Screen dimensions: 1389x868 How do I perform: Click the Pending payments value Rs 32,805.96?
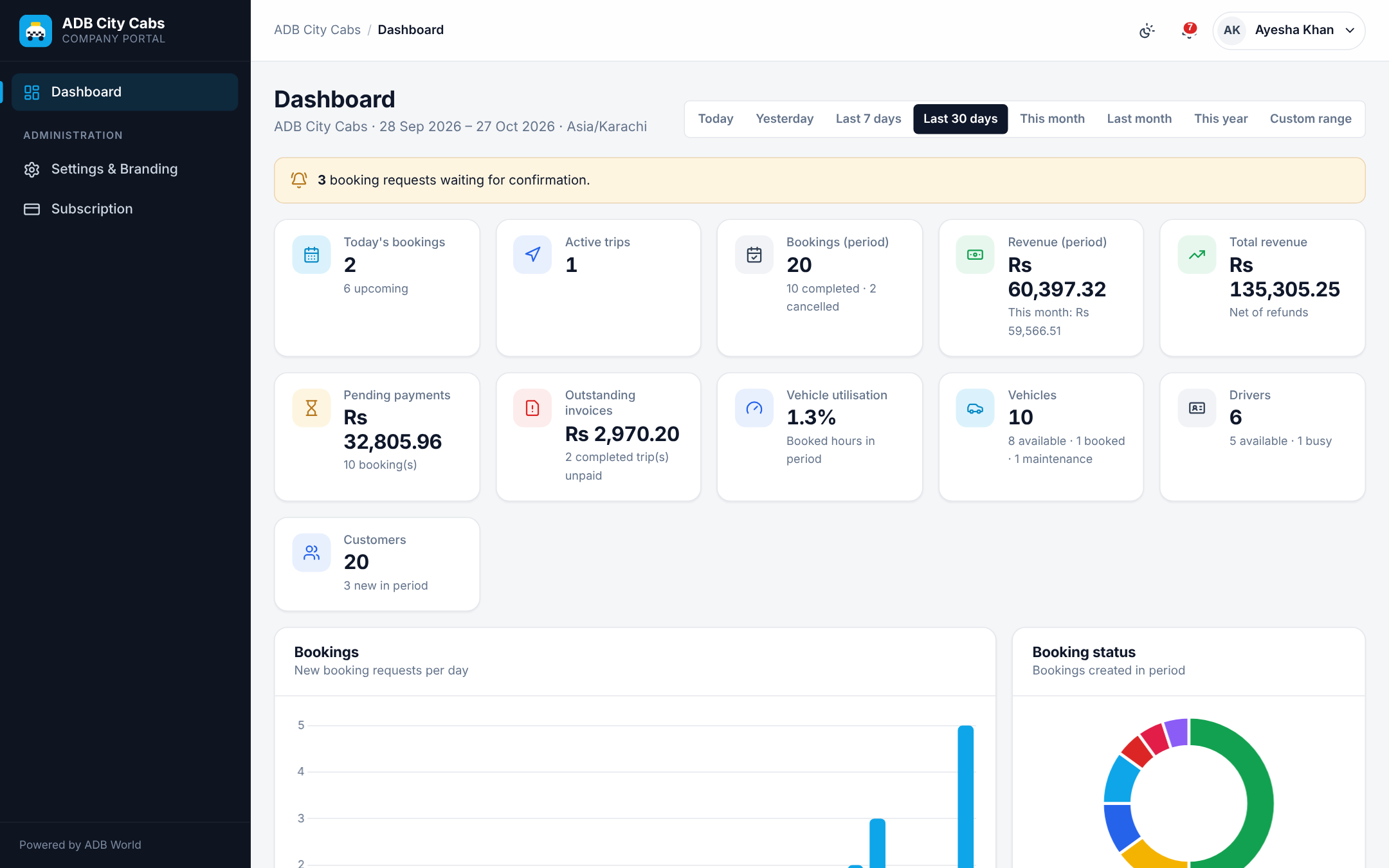tap(392, 429)
